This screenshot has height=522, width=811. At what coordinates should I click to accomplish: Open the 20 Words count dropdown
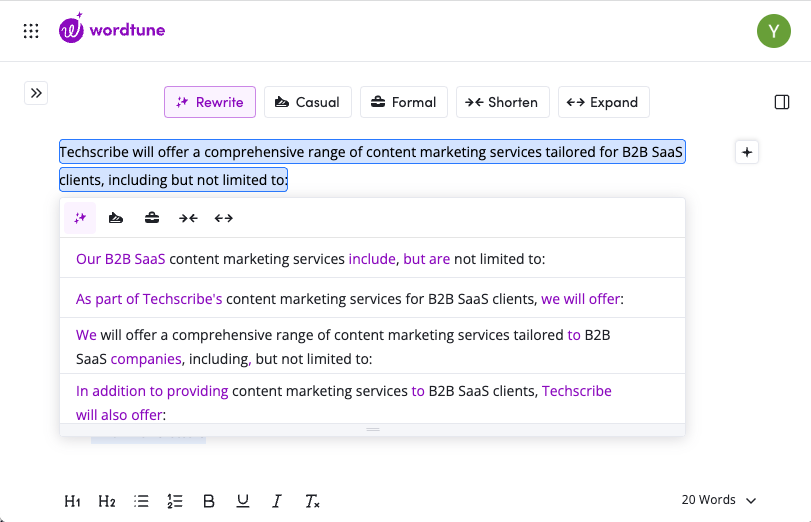(719, 500)
